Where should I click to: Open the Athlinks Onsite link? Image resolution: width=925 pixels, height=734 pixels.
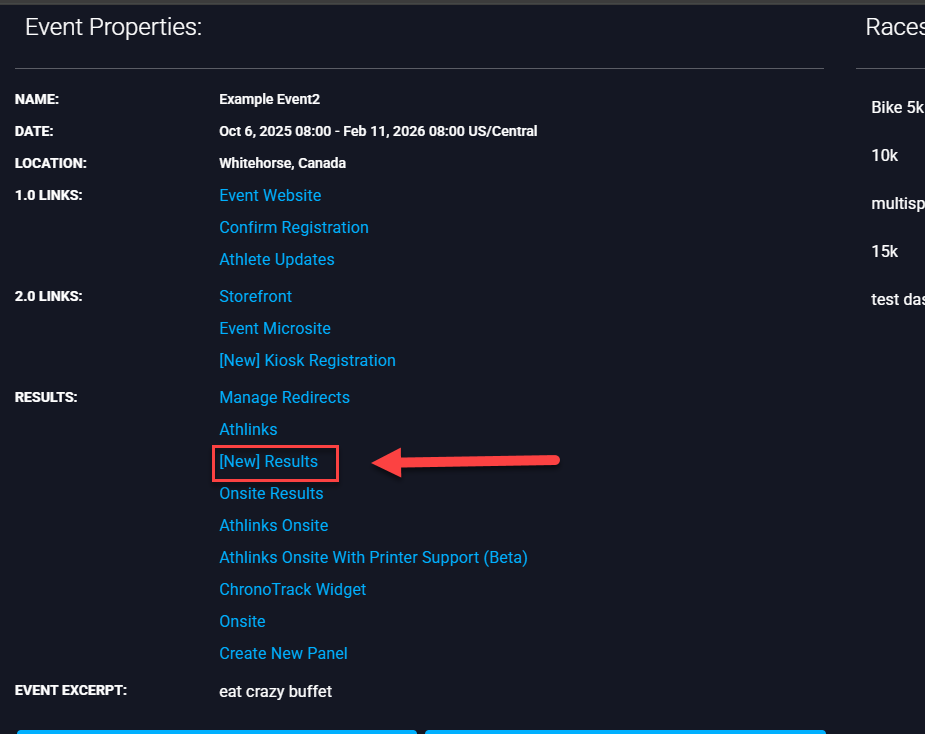(x=274, y=526)
